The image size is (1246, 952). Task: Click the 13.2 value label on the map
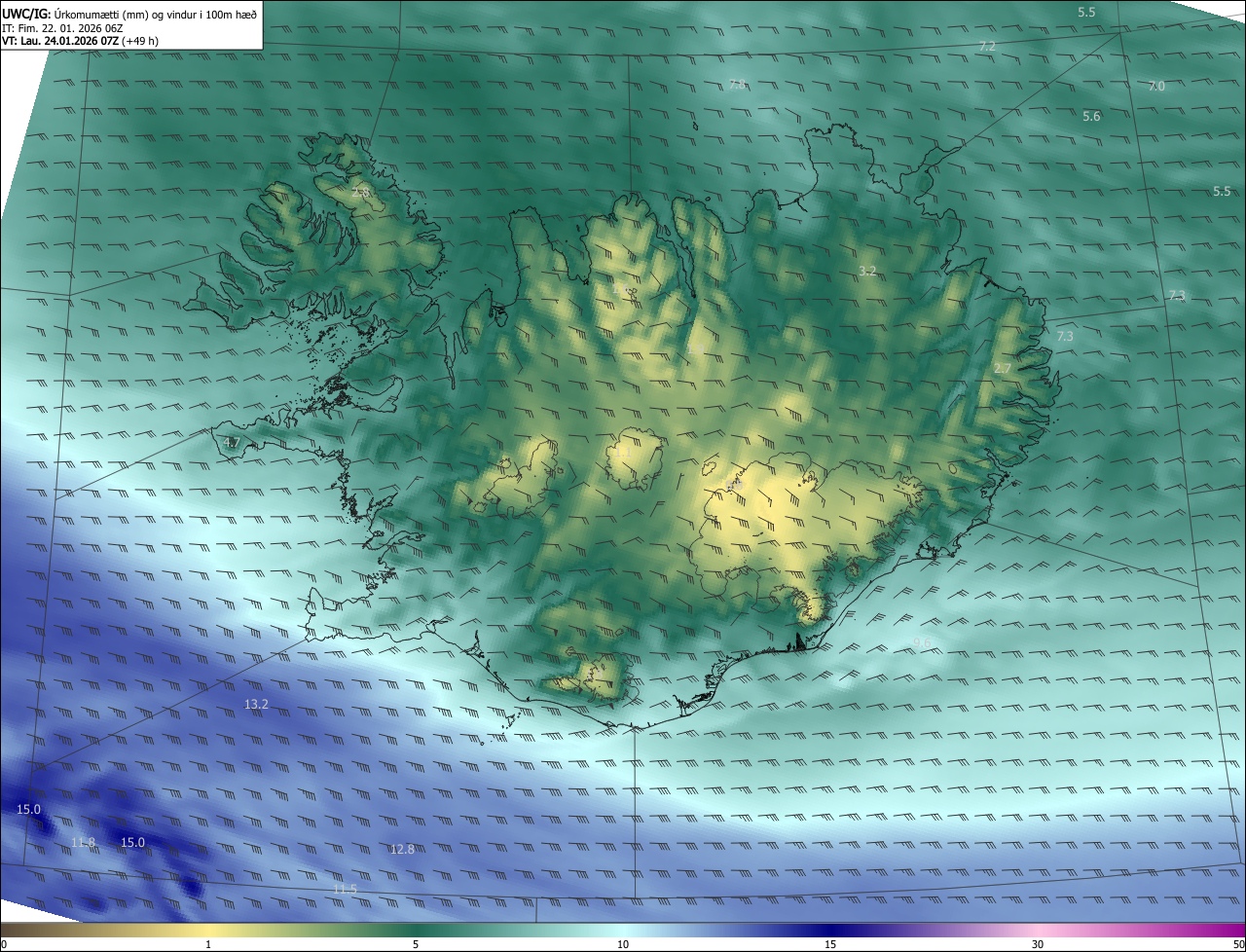tap(256, 704)
